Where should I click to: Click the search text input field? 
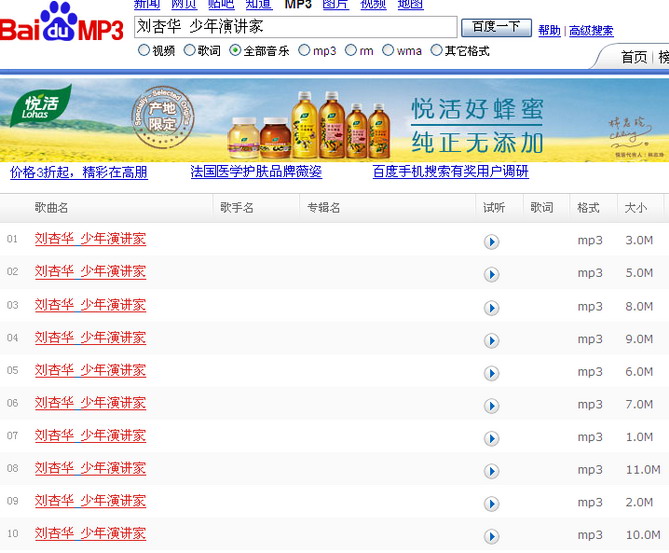(x=295, y=27)
